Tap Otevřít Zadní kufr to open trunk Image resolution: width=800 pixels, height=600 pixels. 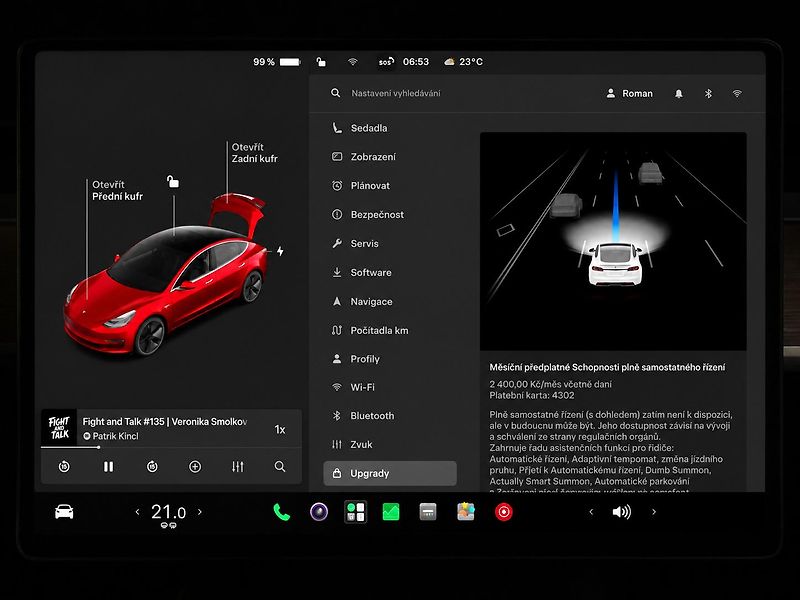click(x=254, y=153)
